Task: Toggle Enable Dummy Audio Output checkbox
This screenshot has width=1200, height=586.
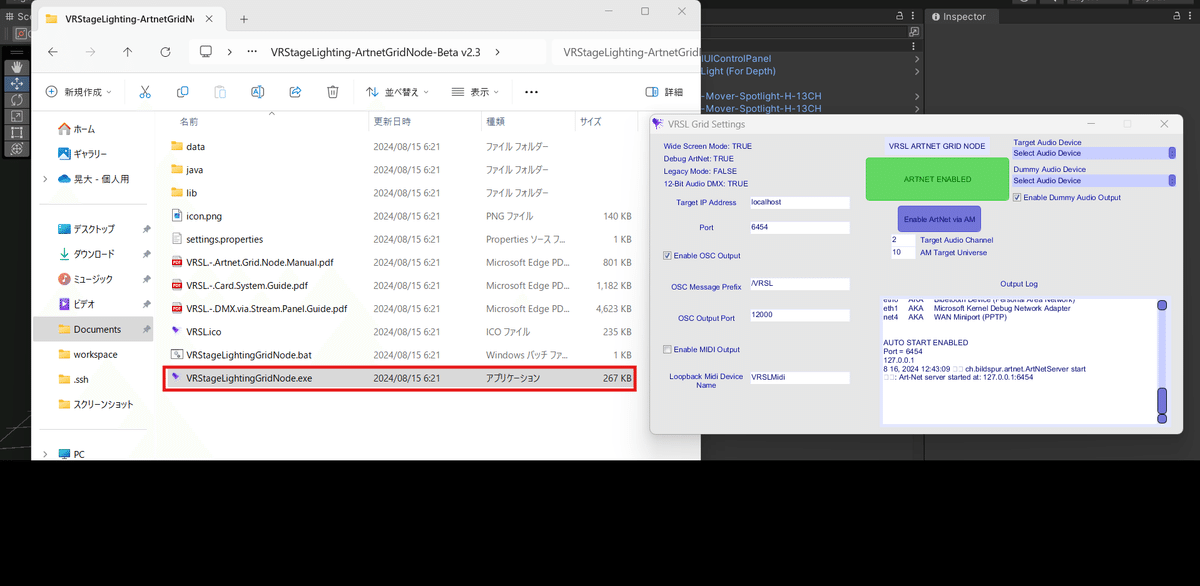Action: pyautogui.click(x=1017, y=198)
